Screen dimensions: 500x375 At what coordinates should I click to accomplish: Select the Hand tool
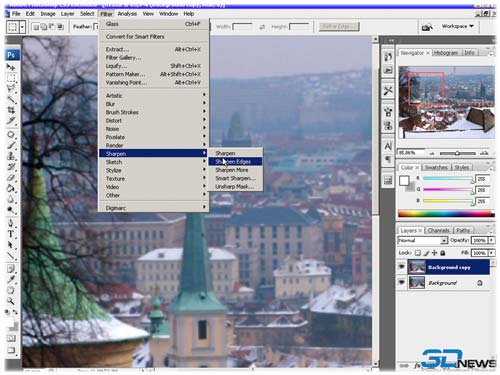11,290
